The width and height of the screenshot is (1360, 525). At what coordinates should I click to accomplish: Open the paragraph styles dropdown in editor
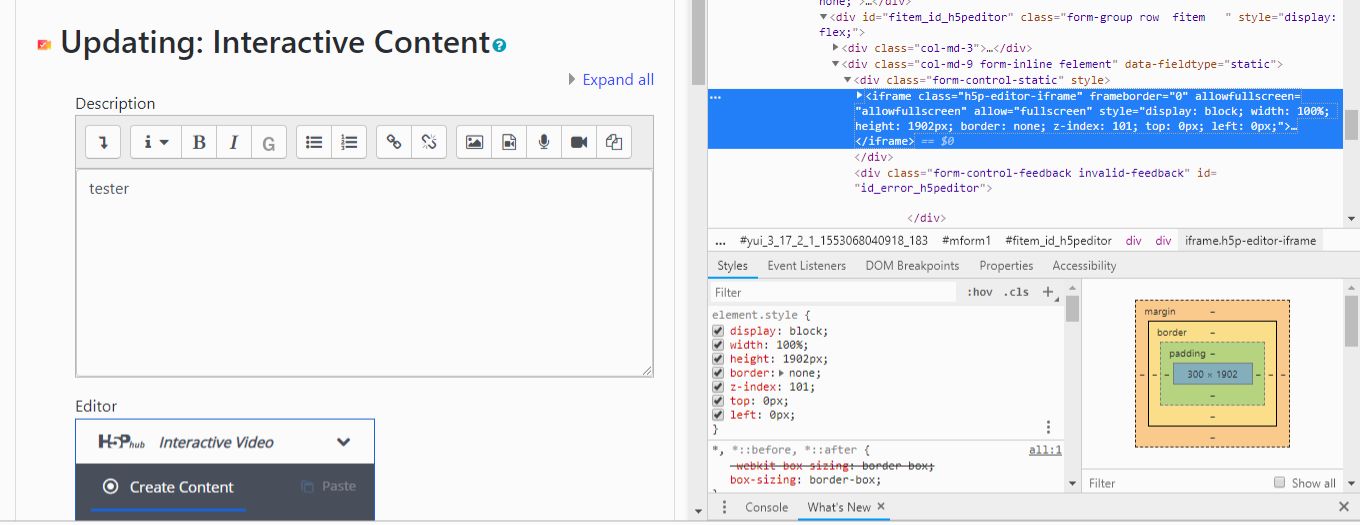pos(156,142)
